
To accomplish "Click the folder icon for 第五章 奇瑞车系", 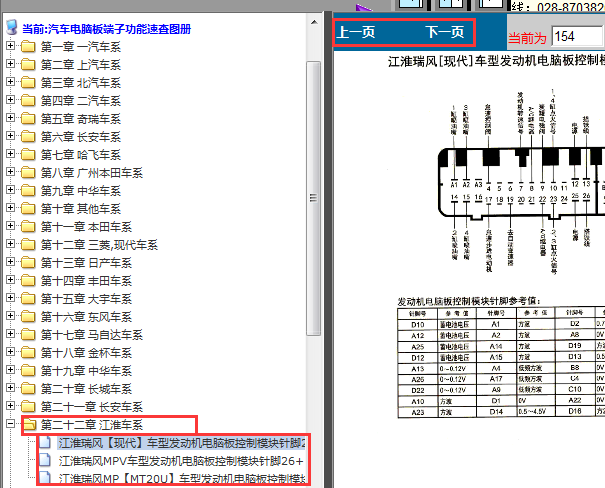I will click(x=28, y=119).
